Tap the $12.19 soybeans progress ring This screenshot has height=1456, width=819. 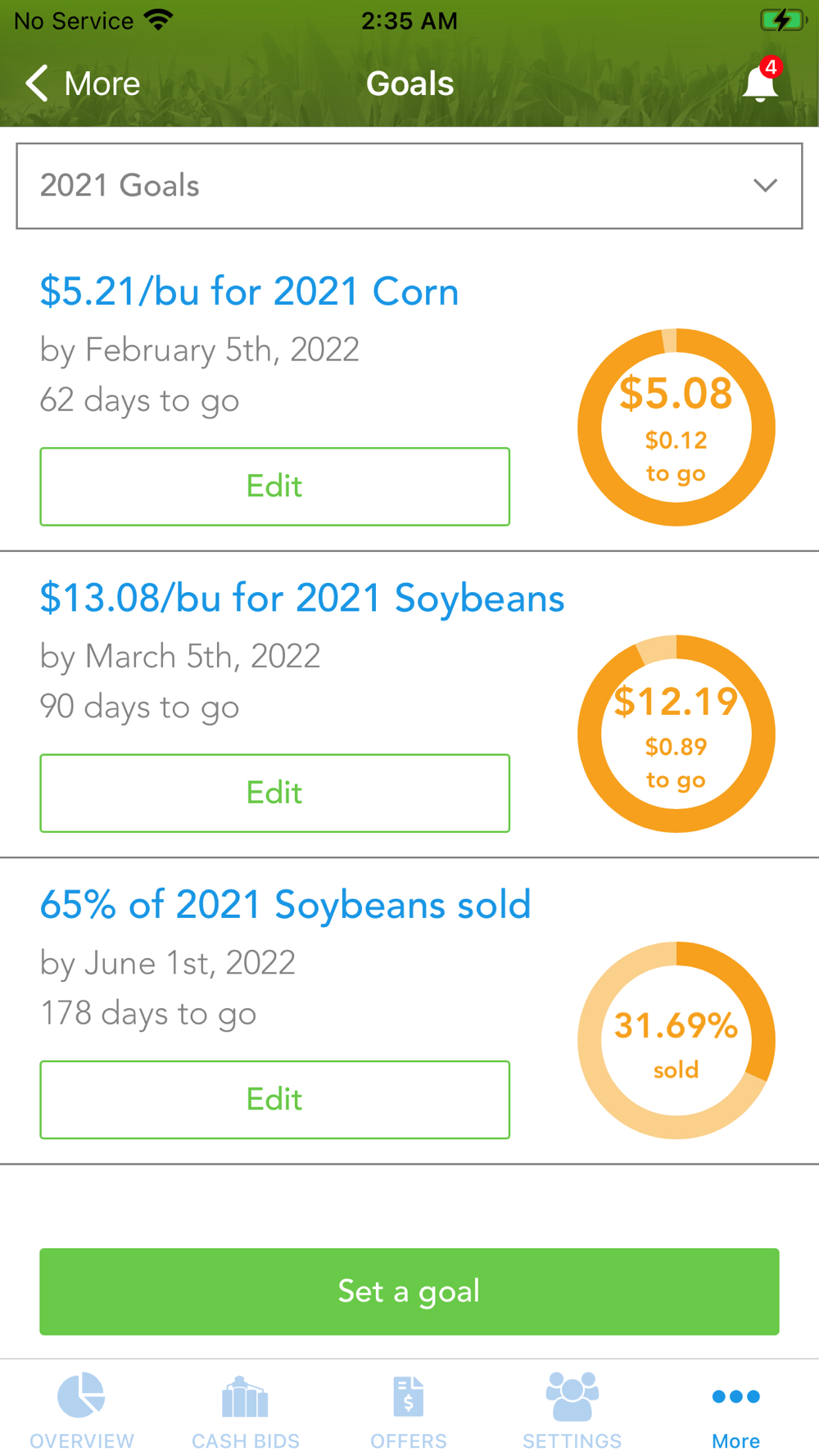[676, 733]
